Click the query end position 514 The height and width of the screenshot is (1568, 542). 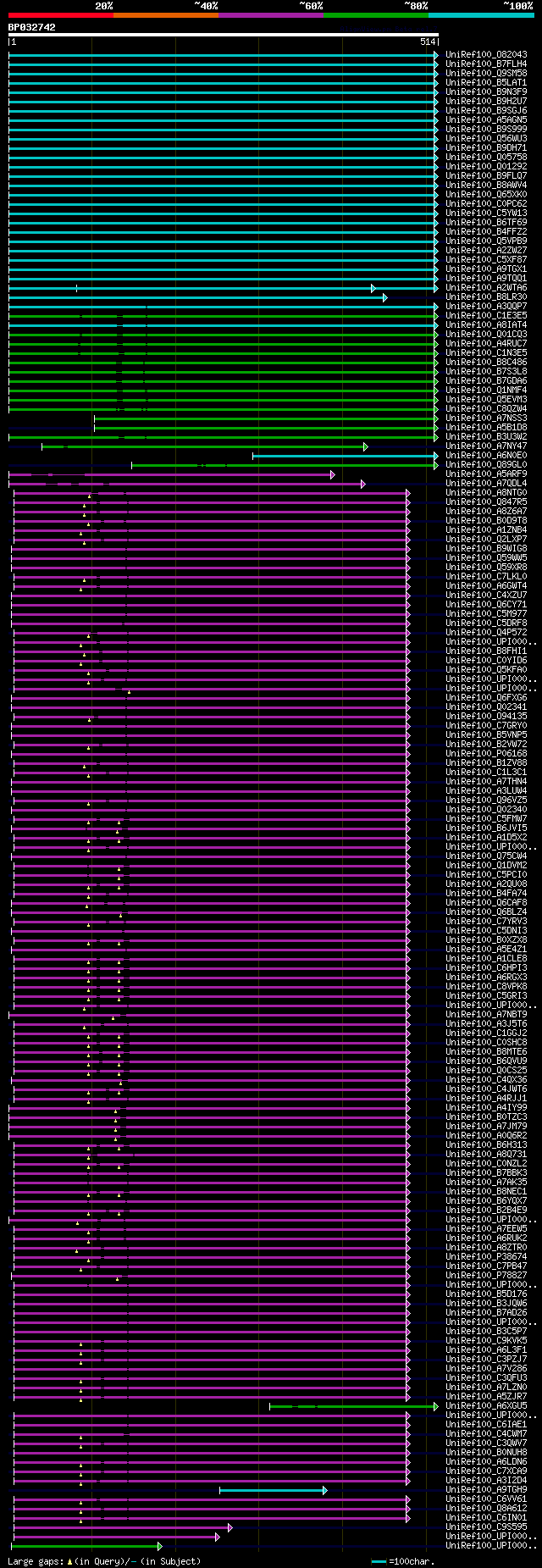[427, 42]
